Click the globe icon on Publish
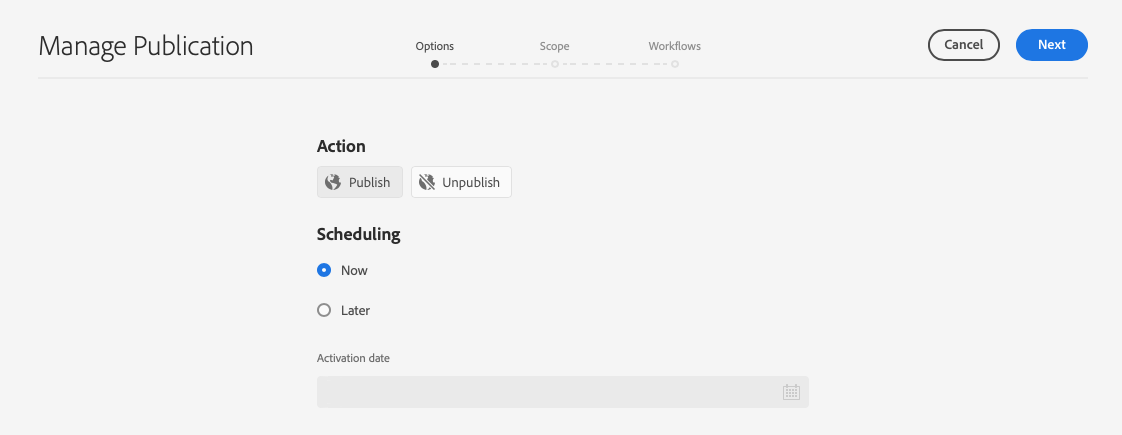The image size is (1122, 435). point(333,182)
